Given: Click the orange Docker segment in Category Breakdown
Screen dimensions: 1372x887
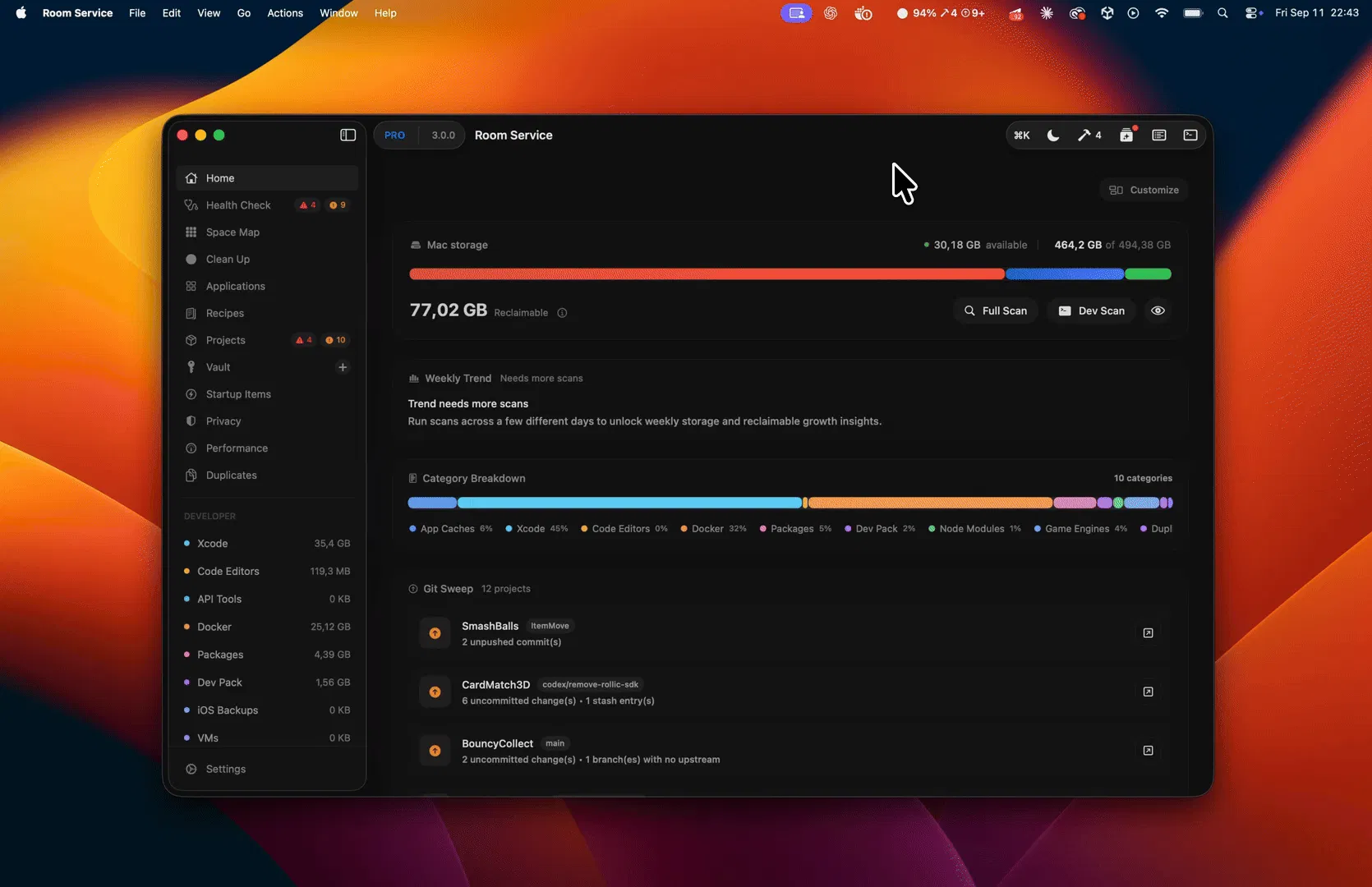Looking at the screenshot, I should pos(930,503).
